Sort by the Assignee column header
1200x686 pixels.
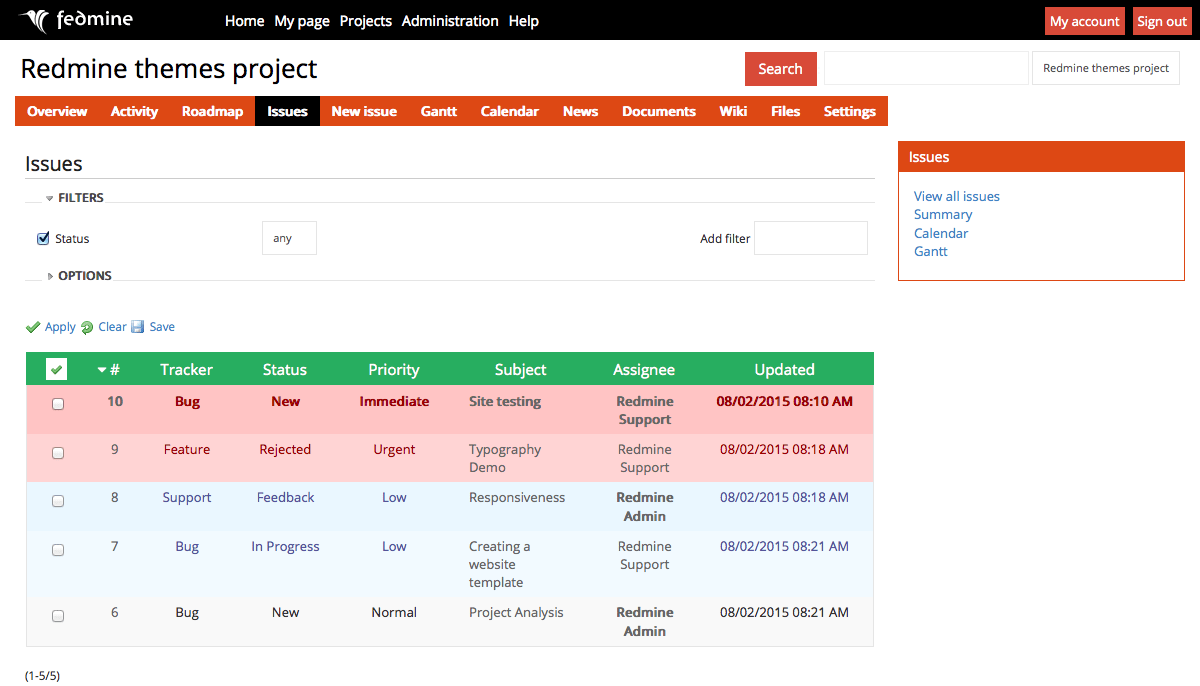tap(644, 370)
